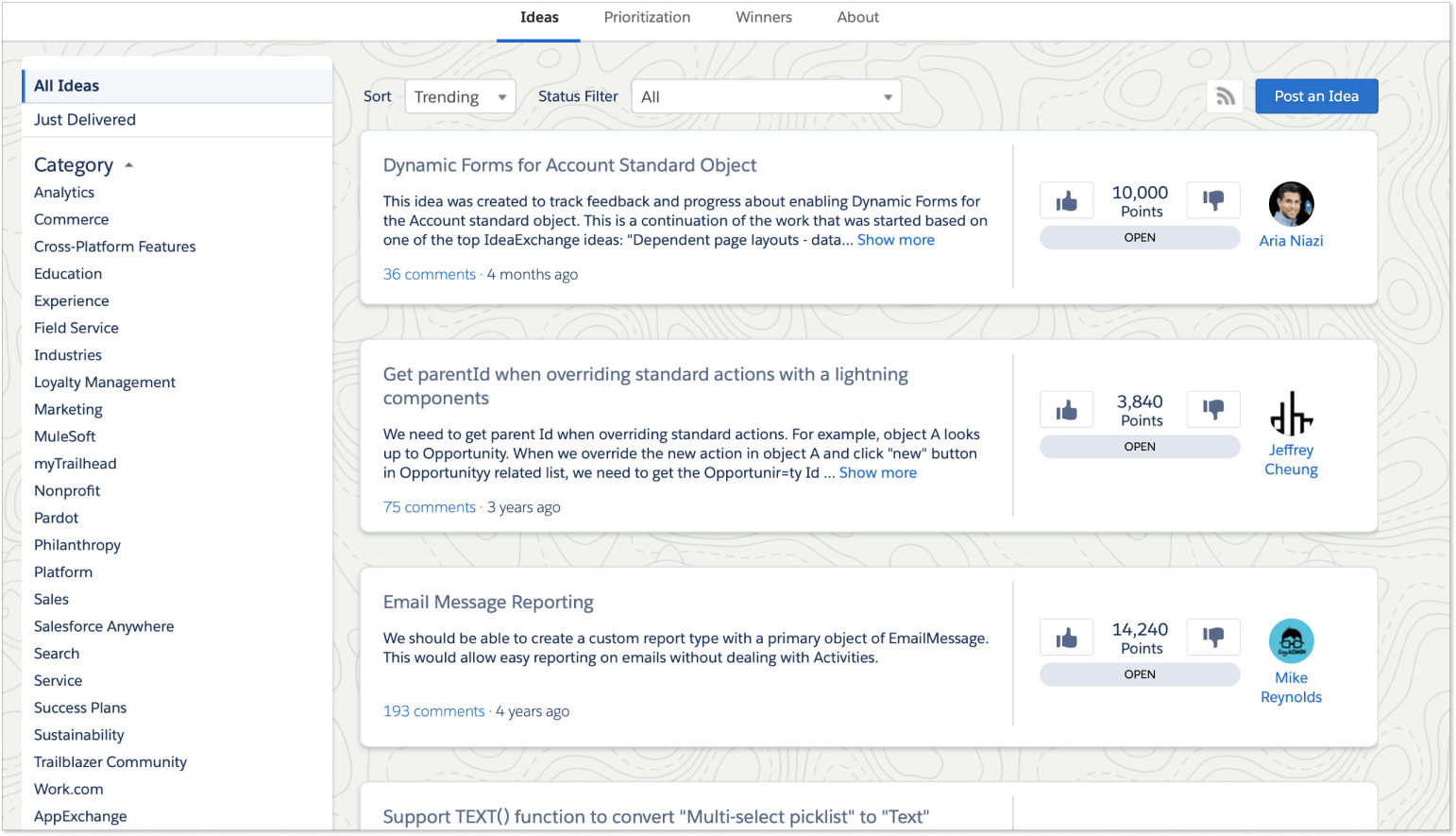Open the Aria Niazi name link
The height and width of the screenshot is (836, 1456).
click(1291, 241)
